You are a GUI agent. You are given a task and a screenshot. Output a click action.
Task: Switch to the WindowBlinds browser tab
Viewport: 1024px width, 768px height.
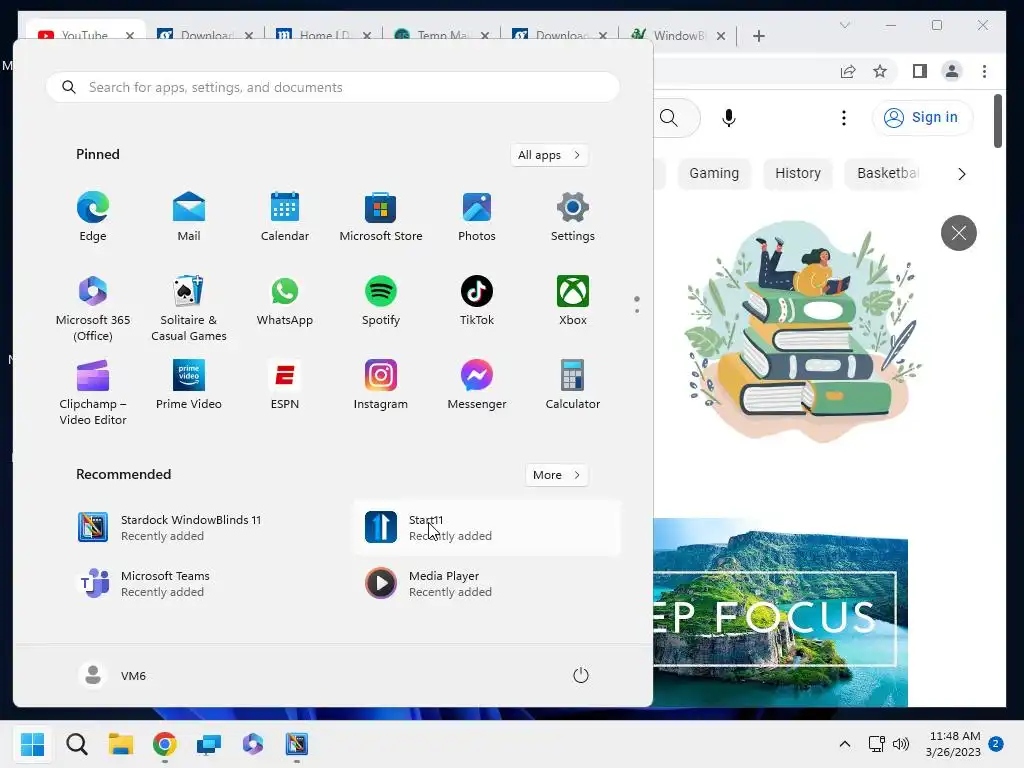[x=678, y=35]
